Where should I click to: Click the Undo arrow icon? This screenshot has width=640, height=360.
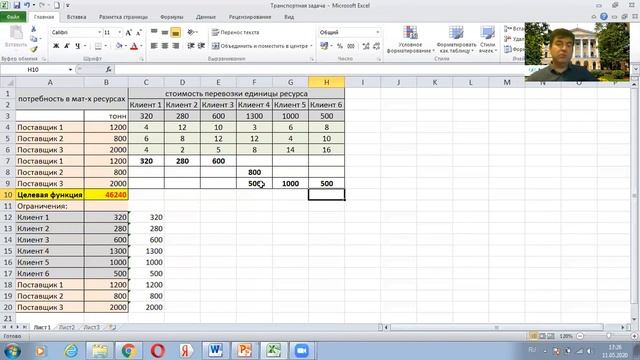(x=27, y=5)
